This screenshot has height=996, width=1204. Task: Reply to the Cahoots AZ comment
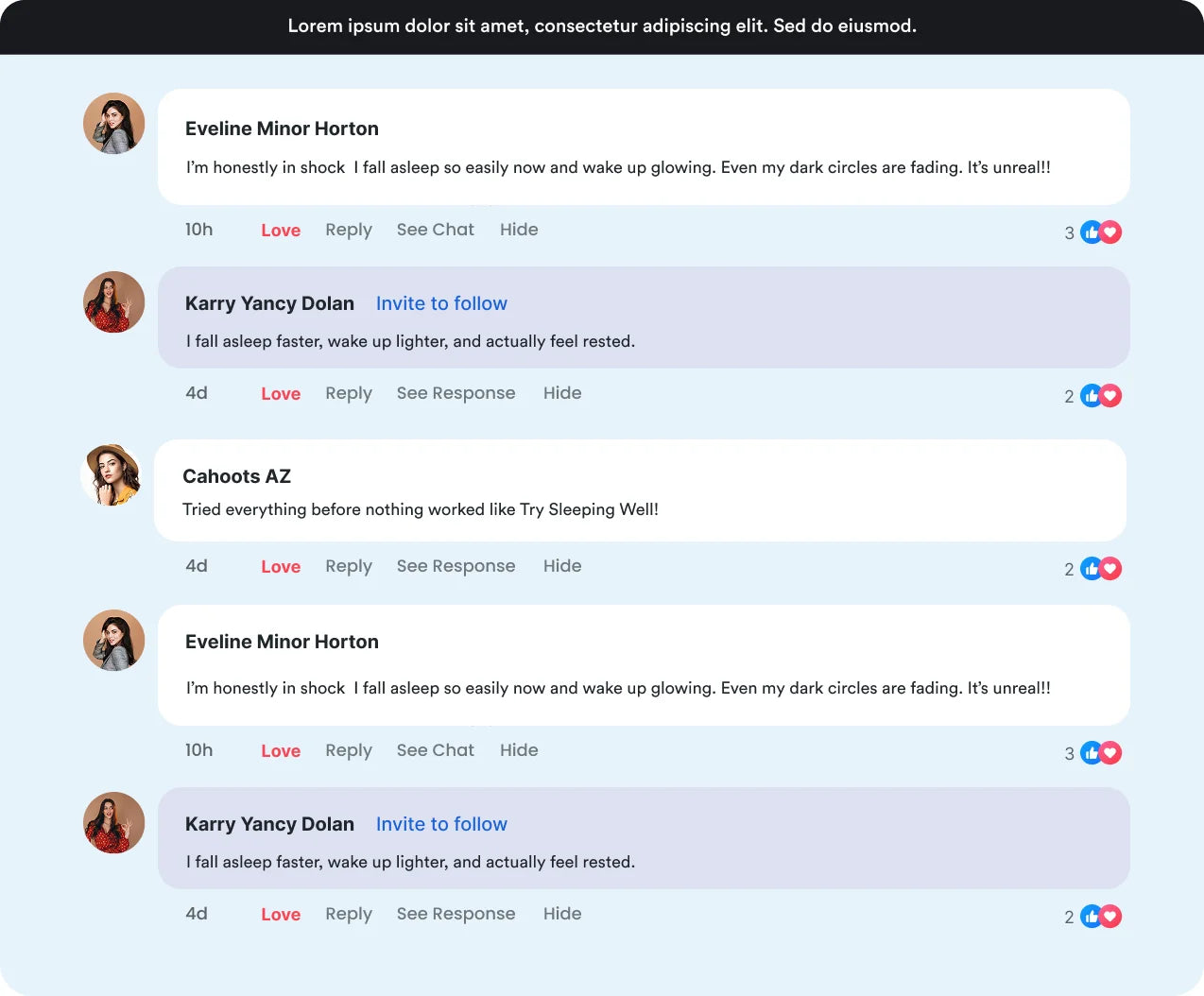click(349, 566)
